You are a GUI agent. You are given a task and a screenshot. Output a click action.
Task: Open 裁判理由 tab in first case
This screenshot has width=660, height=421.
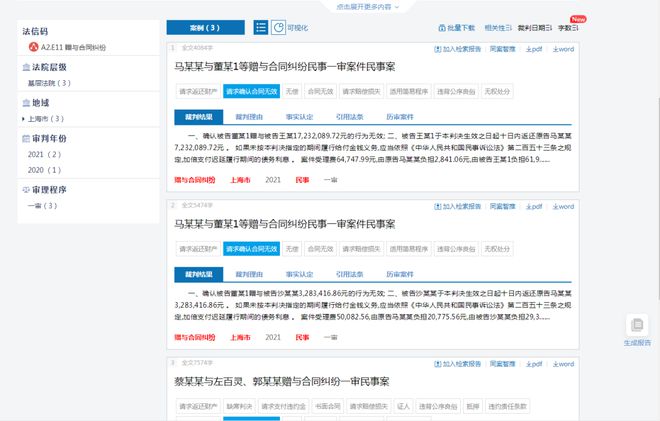(249, 117)
